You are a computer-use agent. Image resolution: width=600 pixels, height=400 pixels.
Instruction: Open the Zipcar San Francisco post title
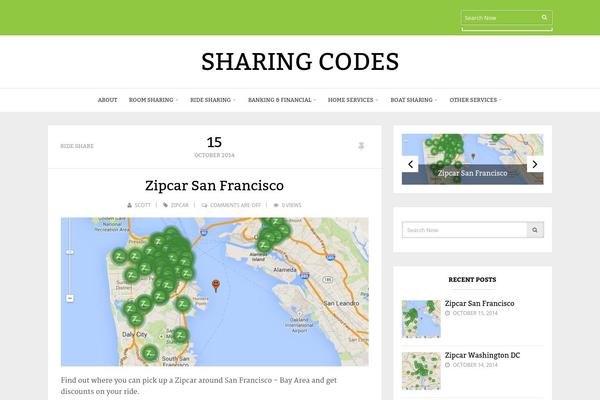click(x=214, y=186)
